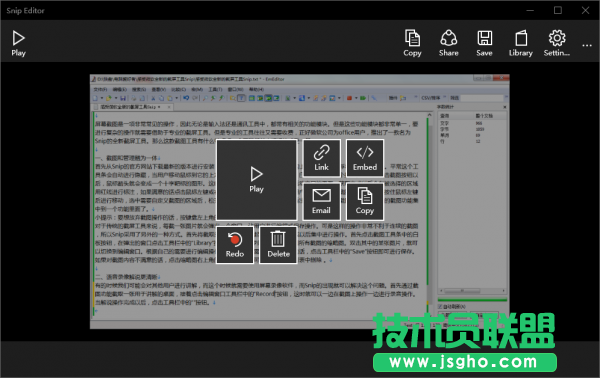Image resolution: width=600 pixels, height=378 pixels.
Task: Copy the snip using toolbar Copy icon
Action: coord(412,43)
